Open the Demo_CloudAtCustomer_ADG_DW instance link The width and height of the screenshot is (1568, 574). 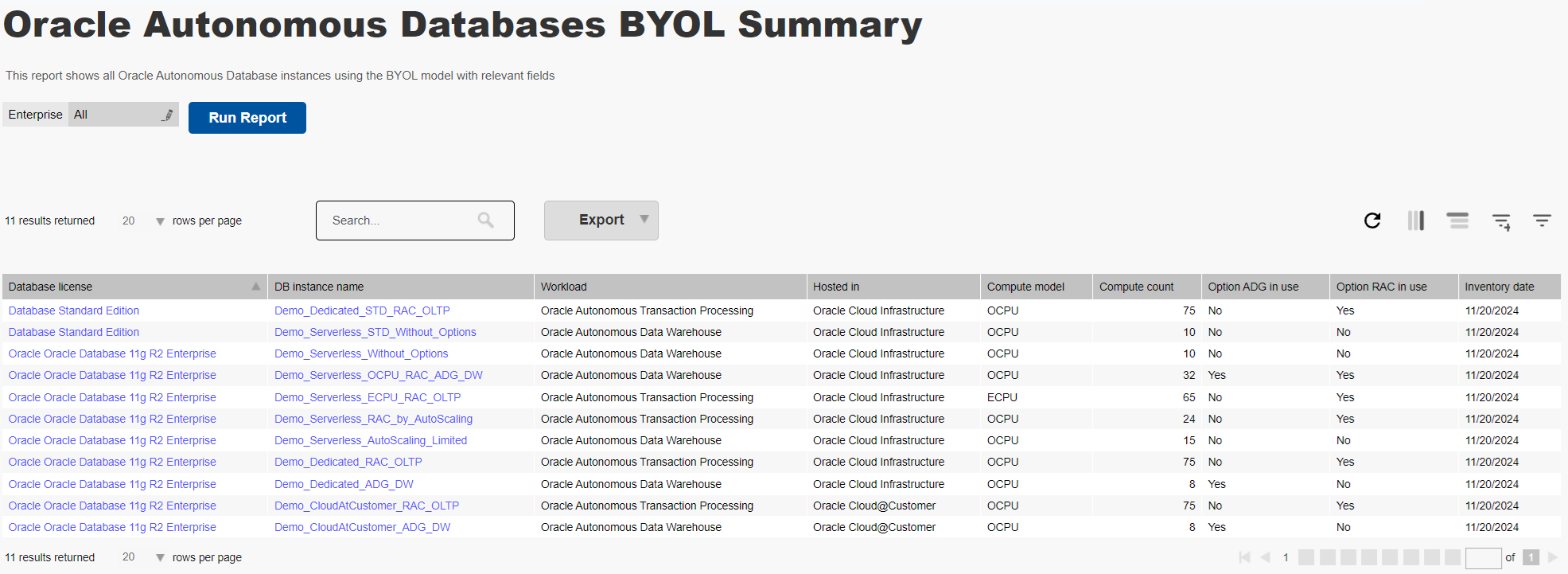[x=362, y=527]
